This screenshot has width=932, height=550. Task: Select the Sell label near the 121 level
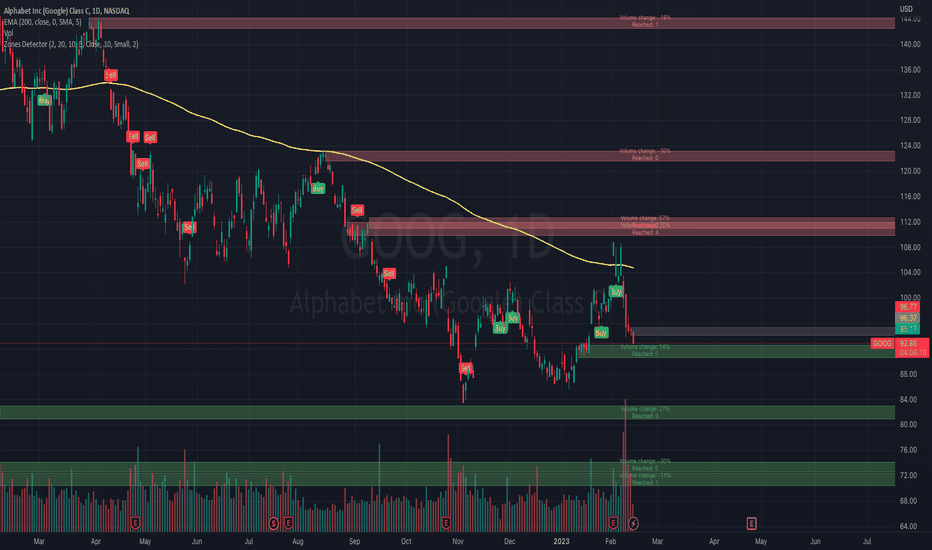click(x=142, y=164)
